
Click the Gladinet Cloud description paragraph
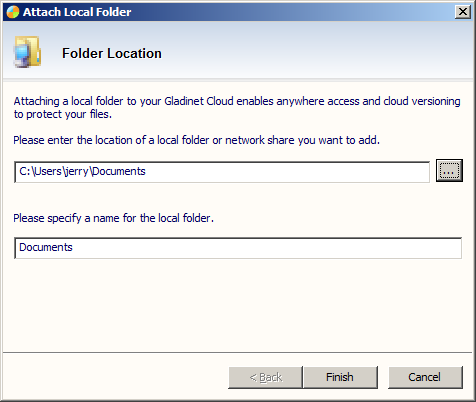coord(237,107)
